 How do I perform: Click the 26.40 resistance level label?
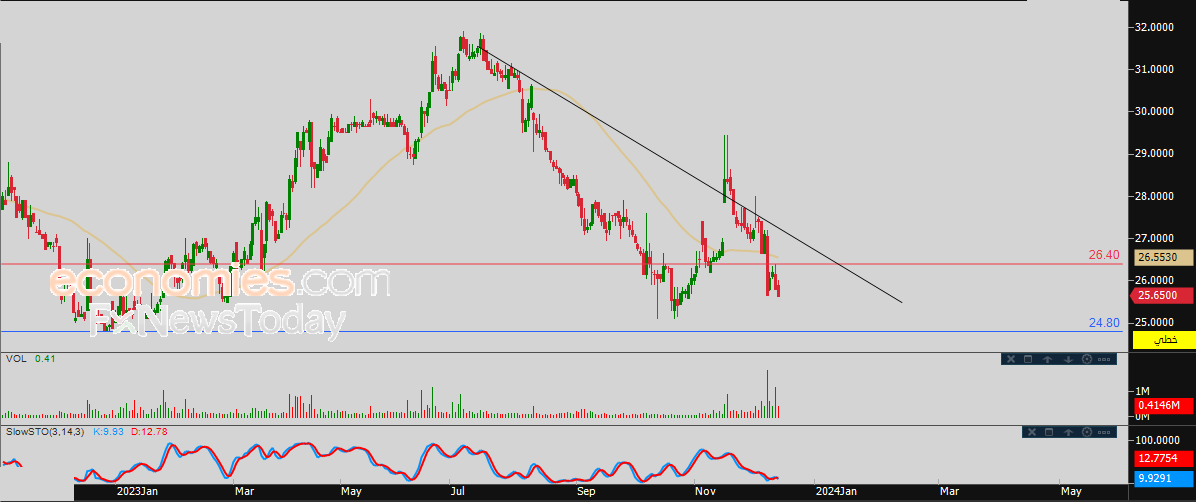coord(1104,255)
